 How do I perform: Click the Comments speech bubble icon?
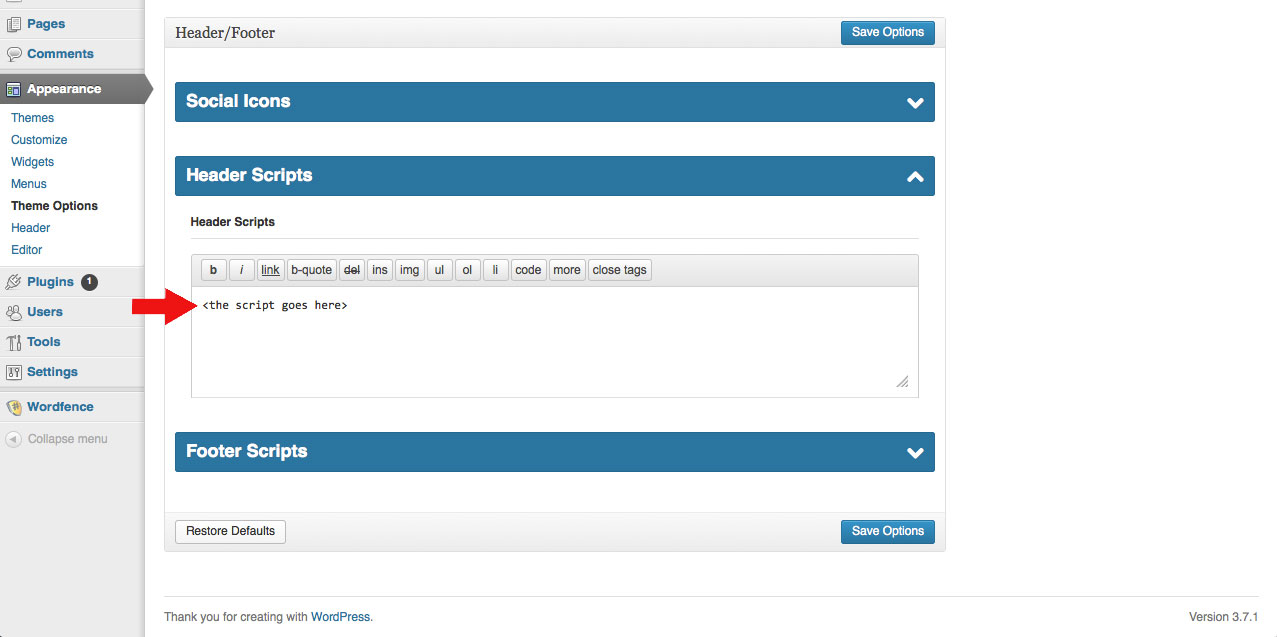14,54
